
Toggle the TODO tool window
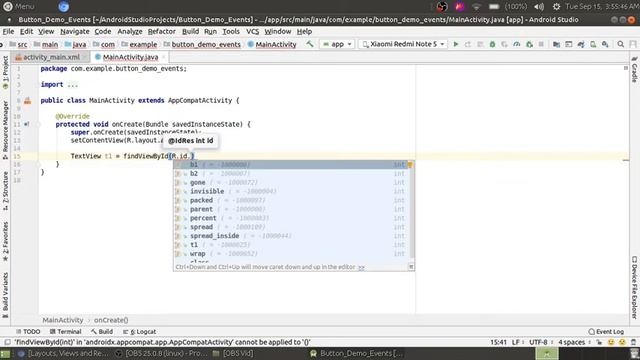(28, 331)
